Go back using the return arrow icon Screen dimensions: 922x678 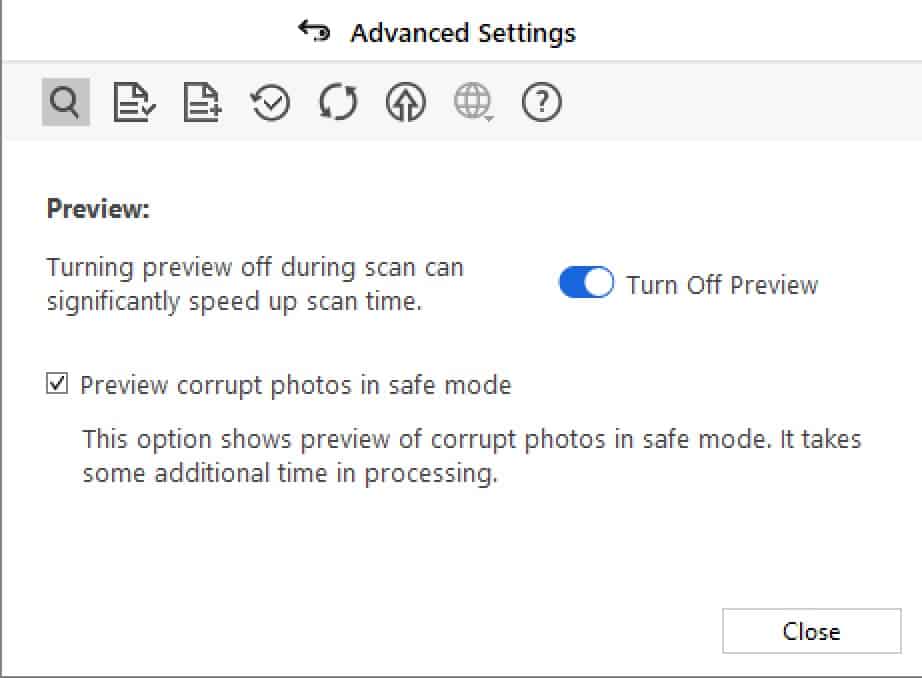pyautogui.click(x=314, y=31)
